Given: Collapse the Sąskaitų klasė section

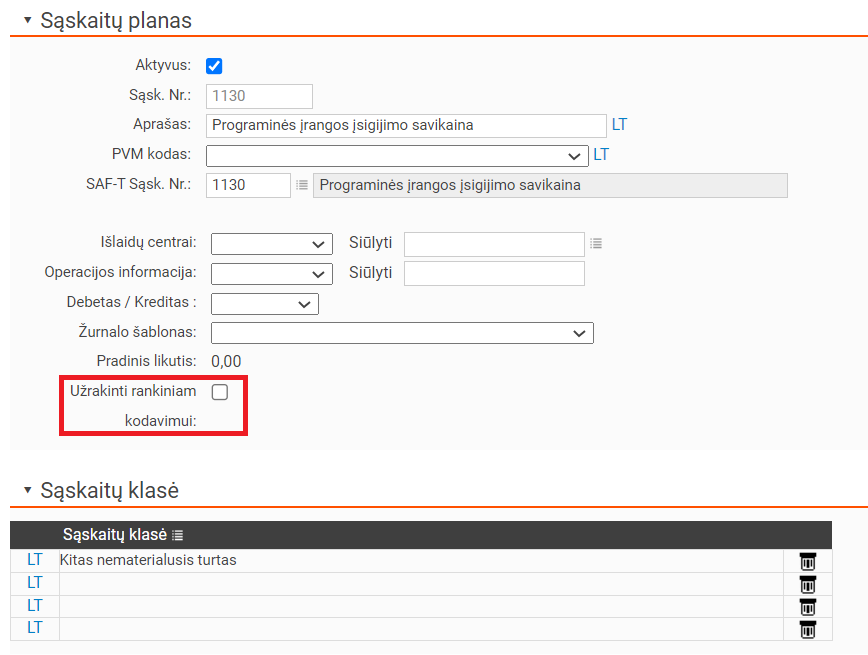Looking at the screenshot, I should (x=28, y=490).
